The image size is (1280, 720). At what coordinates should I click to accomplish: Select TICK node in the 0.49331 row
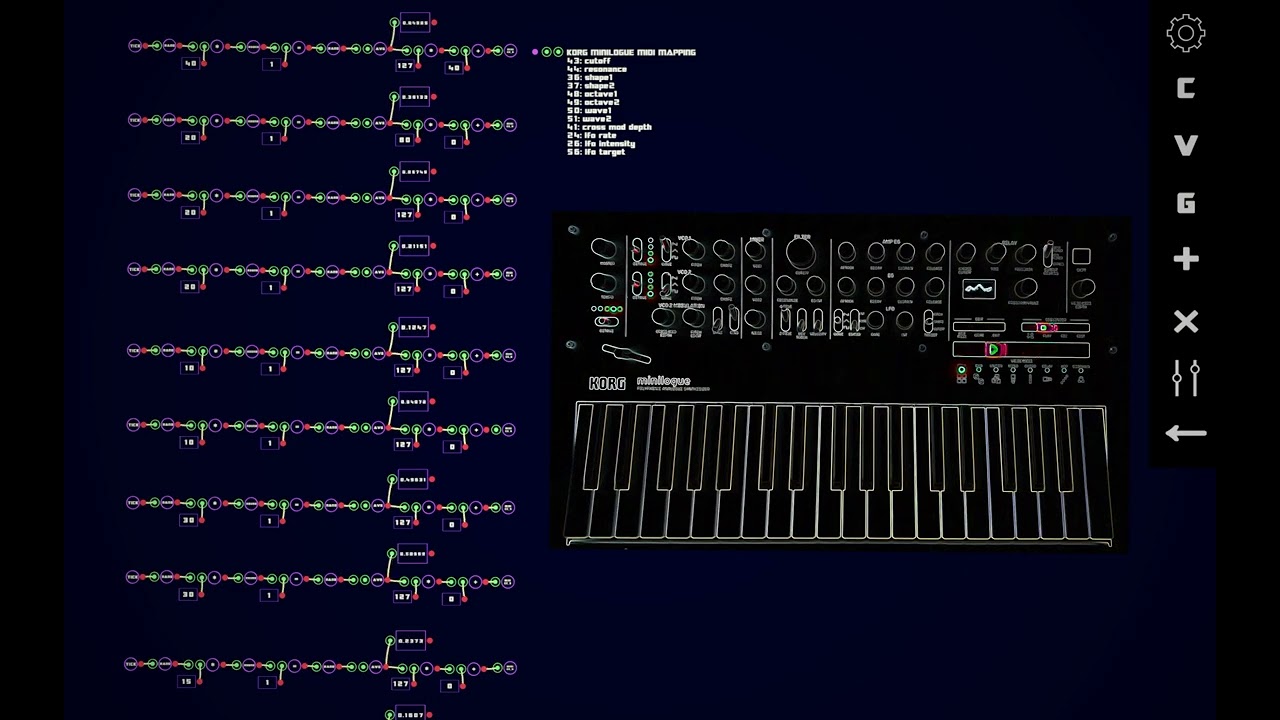pyautogui.click(x=133, y=503)
